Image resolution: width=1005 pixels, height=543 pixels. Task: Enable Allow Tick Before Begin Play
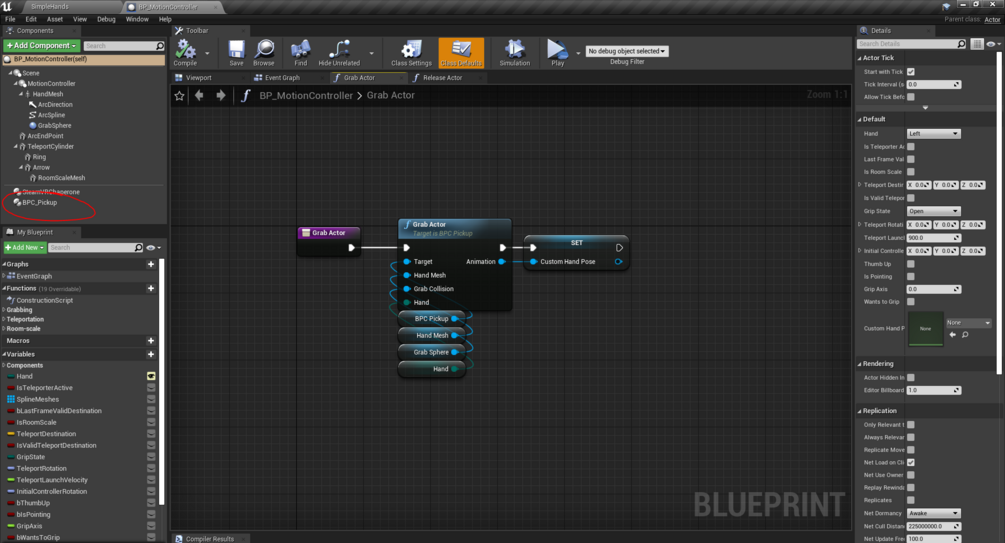tap(911, 97)
